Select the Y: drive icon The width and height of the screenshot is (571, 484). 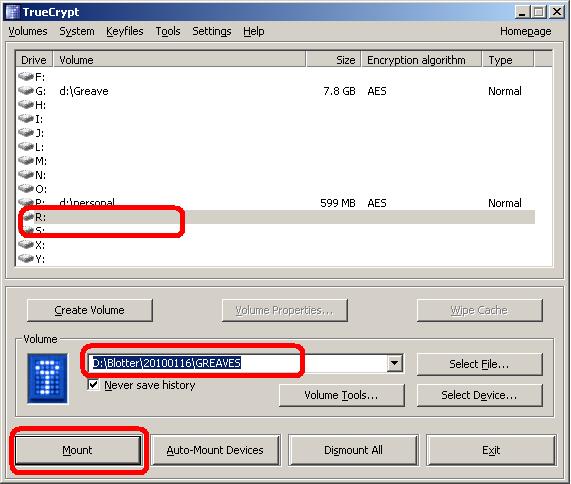click(26, 258)
